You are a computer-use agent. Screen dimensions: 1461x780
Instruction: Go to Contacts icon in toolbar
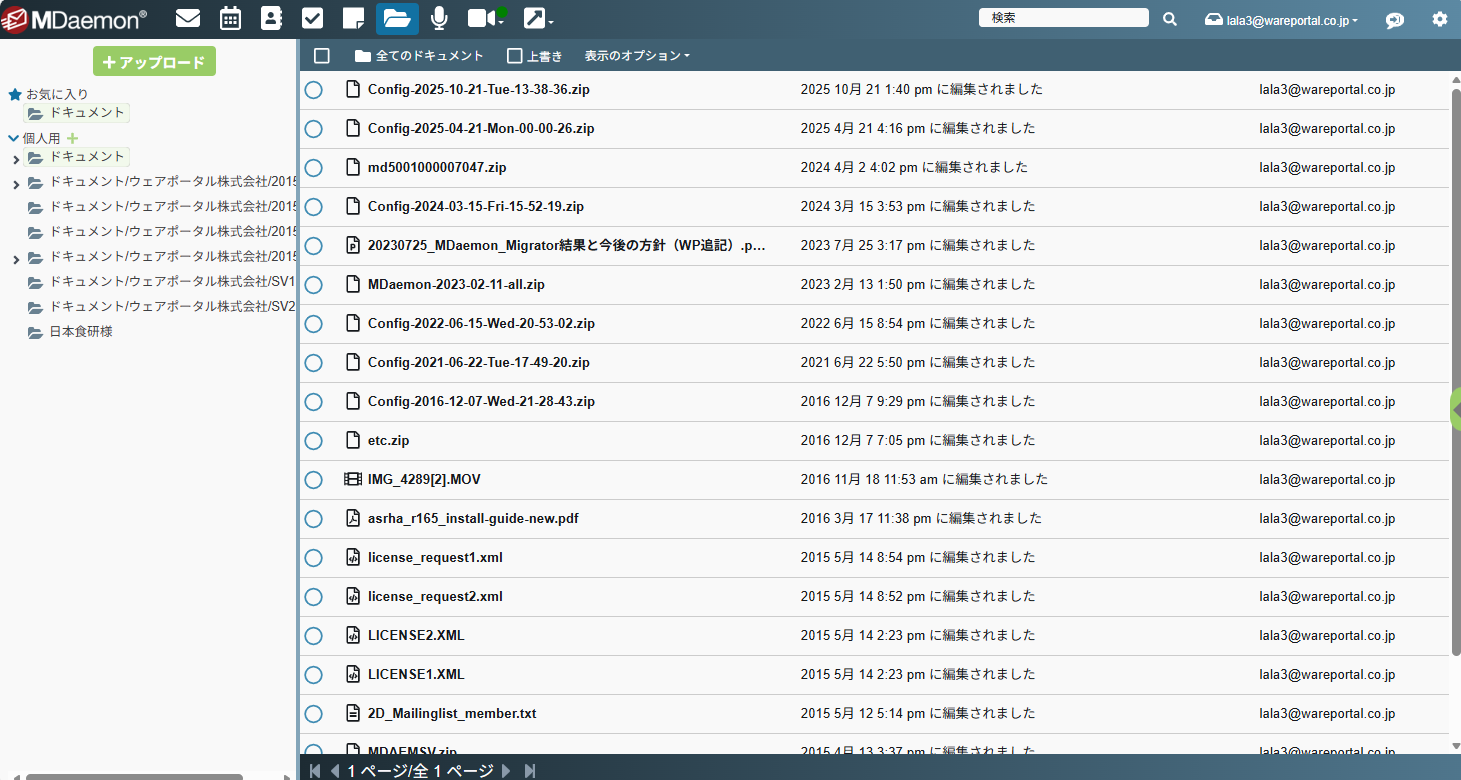[x=271, y=18]
